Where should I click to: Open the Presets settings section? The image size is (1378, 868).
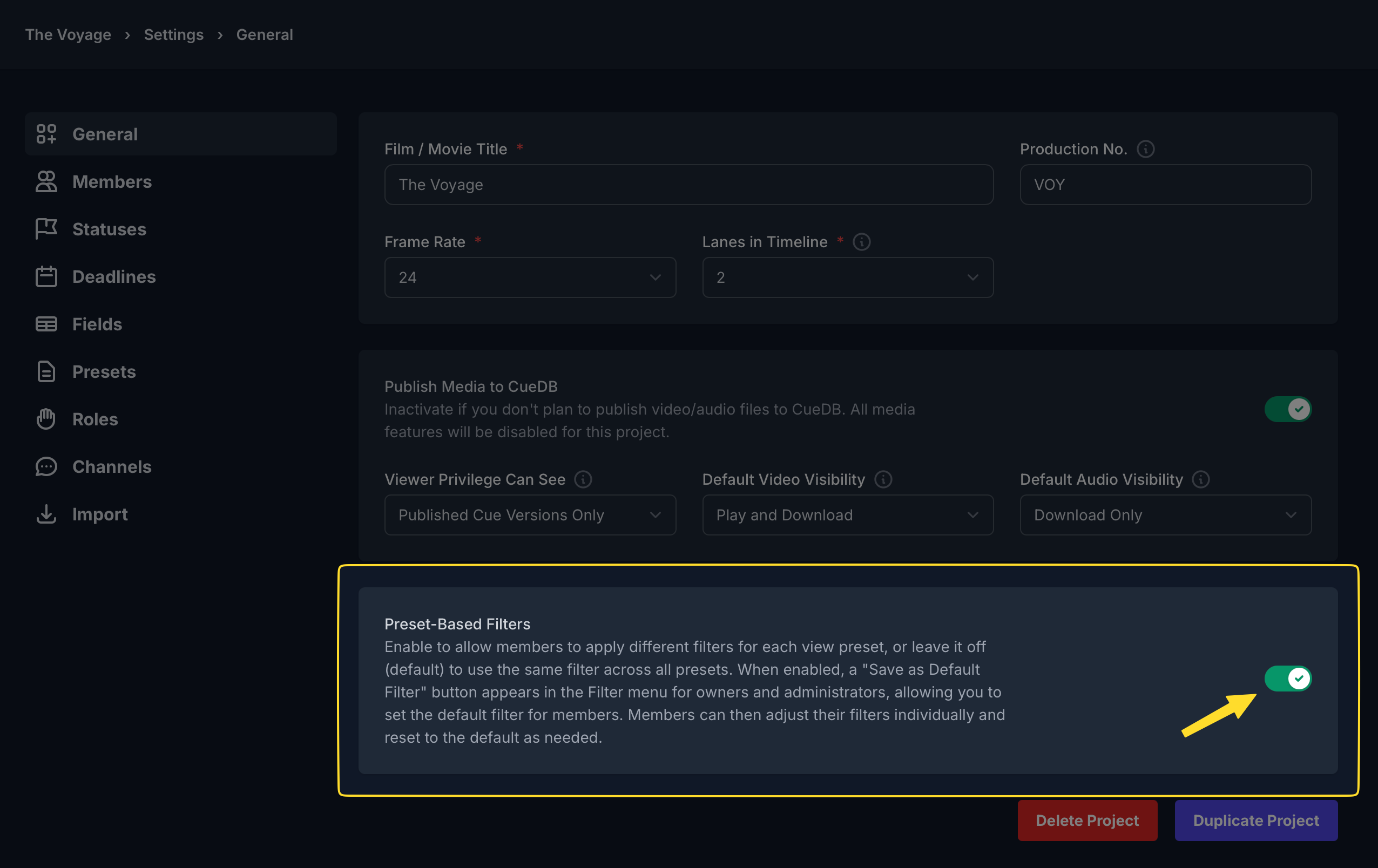point(104,372)
